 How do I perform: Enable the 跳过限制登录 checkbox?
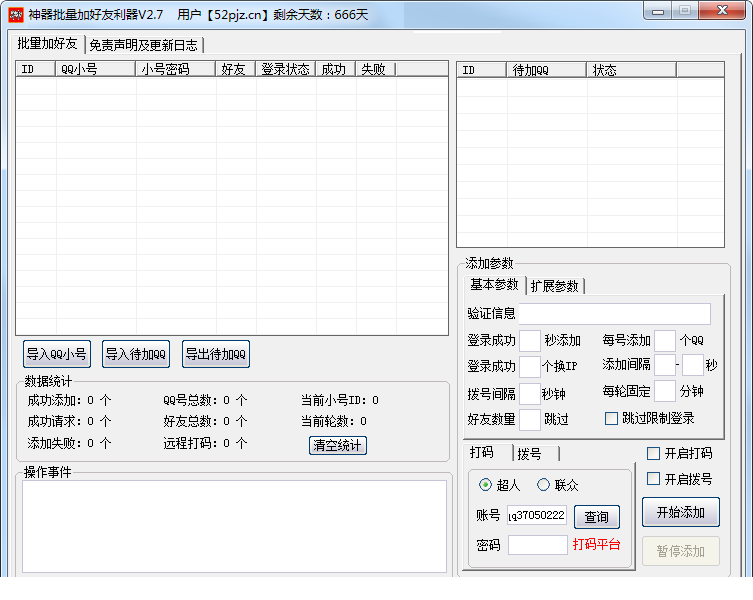click(x=649, y=418)
